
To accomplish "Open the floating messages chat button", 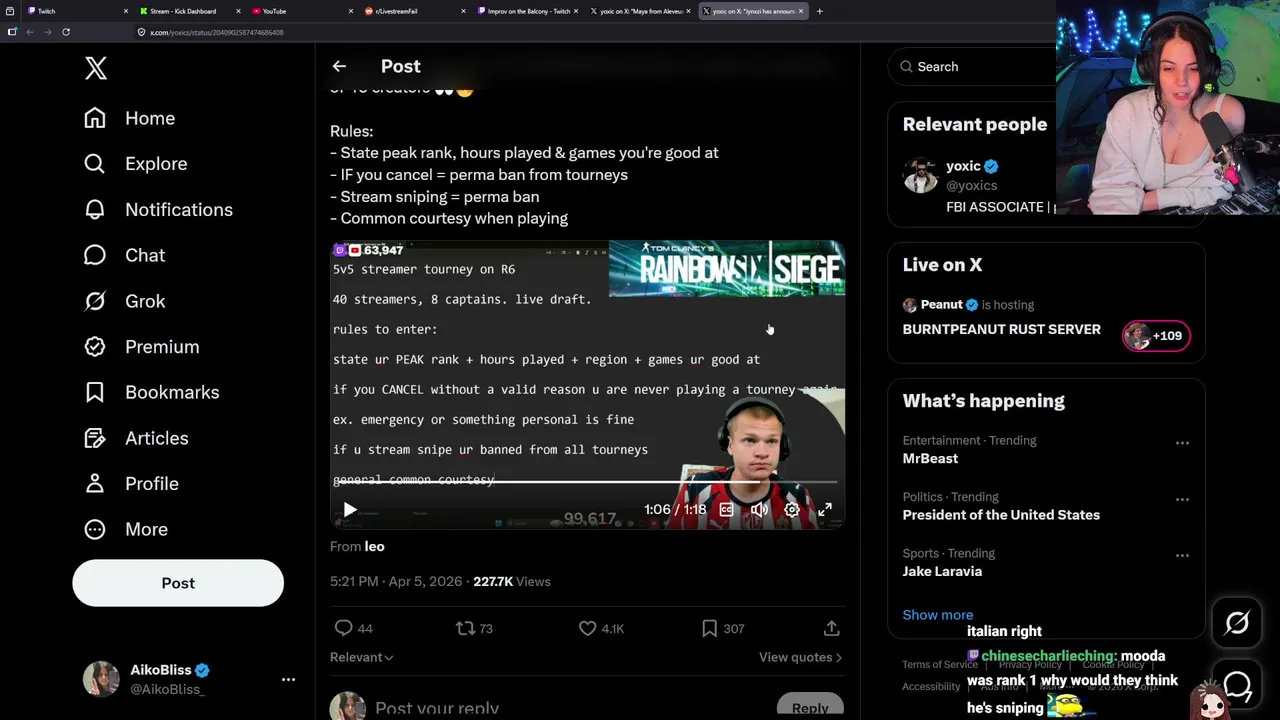I will (x=1237, y=685).
